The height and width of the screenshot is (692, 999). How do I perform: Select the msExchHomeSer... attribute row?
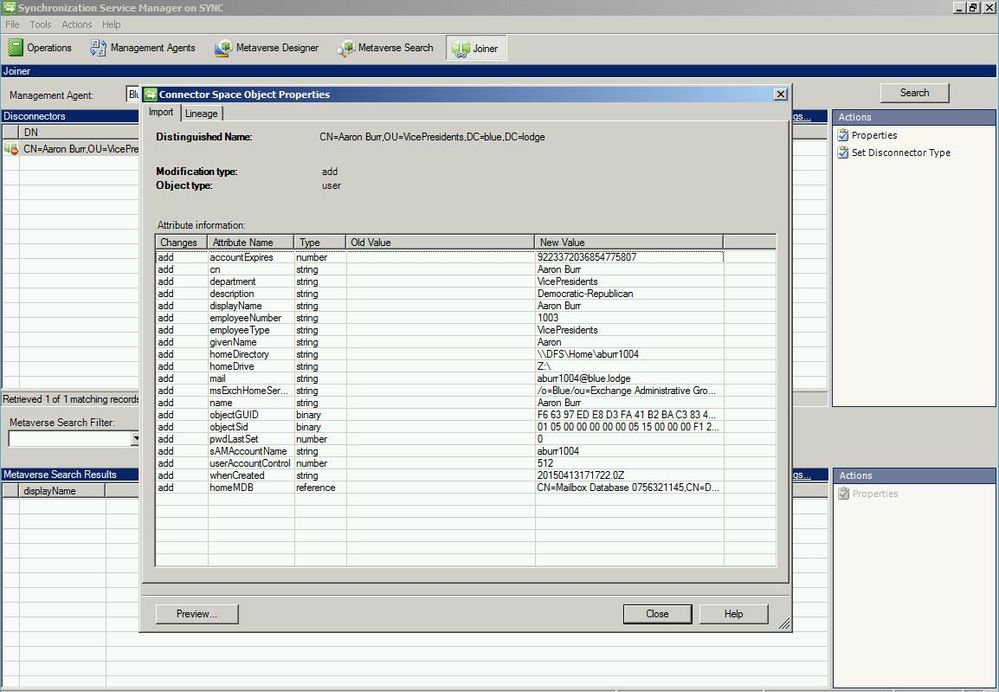[x=440, y=391]
